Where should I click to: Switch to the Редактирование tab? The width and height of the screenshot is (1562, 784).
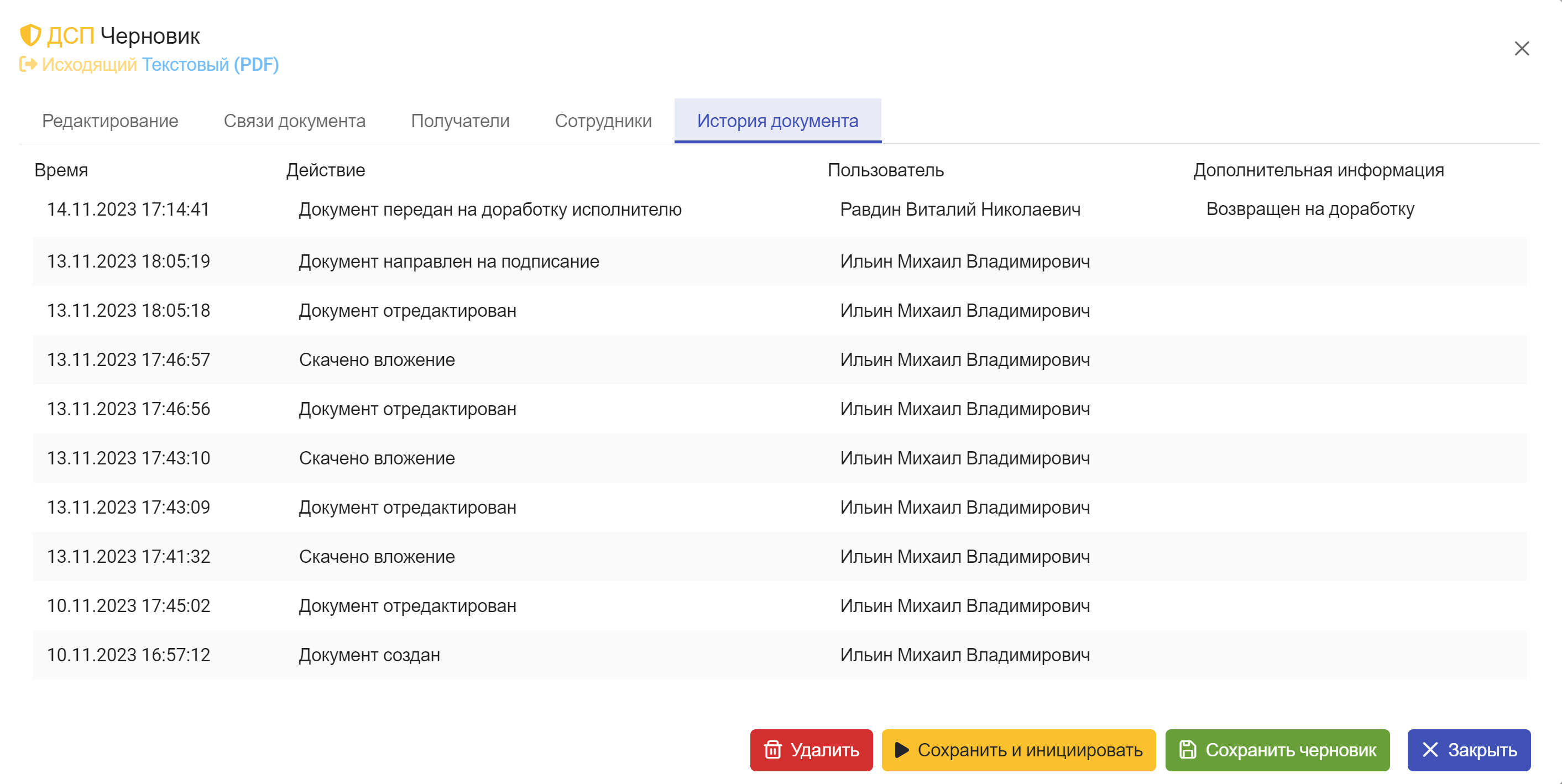tap(109, 121)
